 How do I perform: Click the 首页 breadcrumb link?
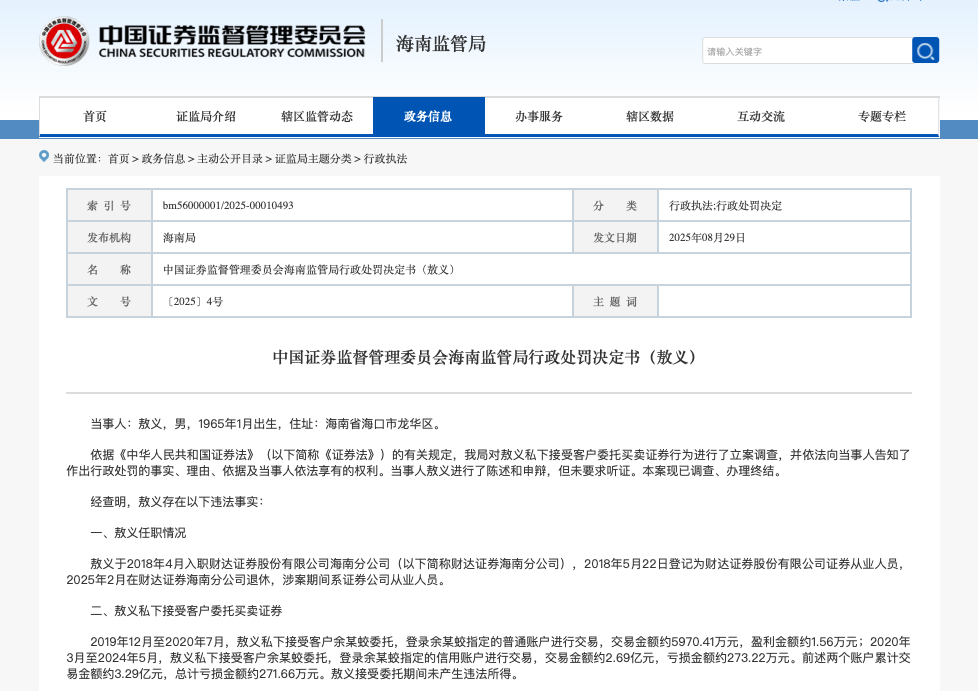click(x=119, y=158)
